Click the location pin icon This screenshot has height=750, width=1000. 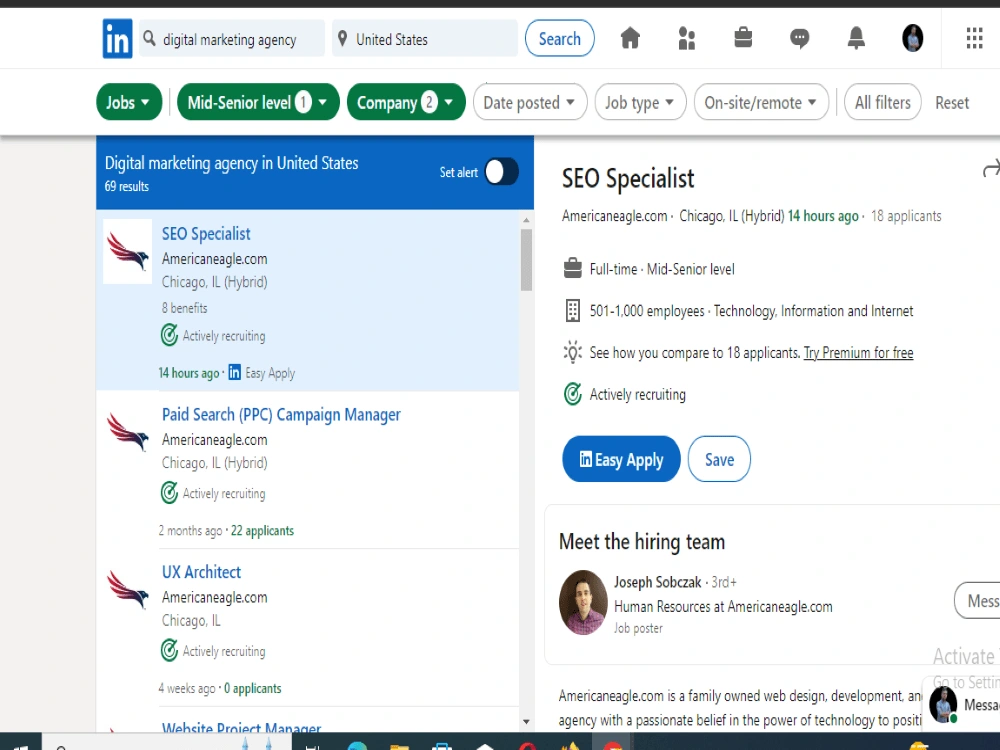coord(342,39)
